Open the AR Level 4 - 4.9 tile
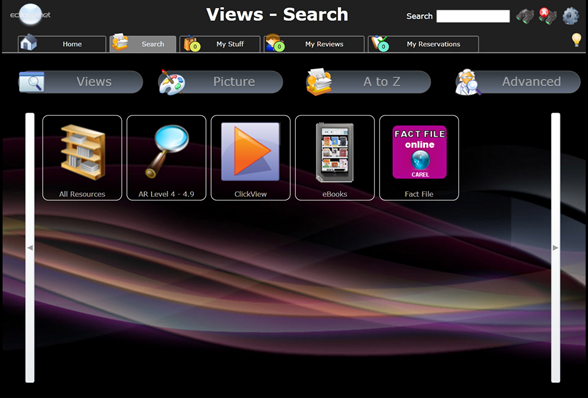The width and height of the screenshot is (588, 398). click(x=166, y=158)
